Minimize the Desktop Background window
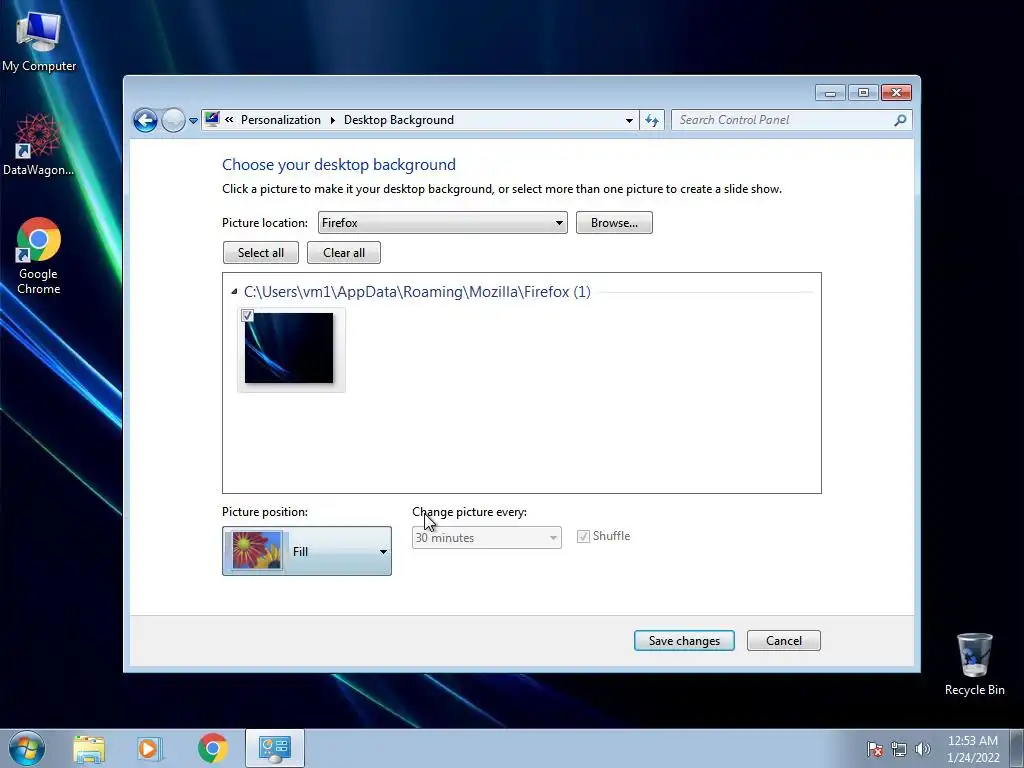 (x=830, y=93)
